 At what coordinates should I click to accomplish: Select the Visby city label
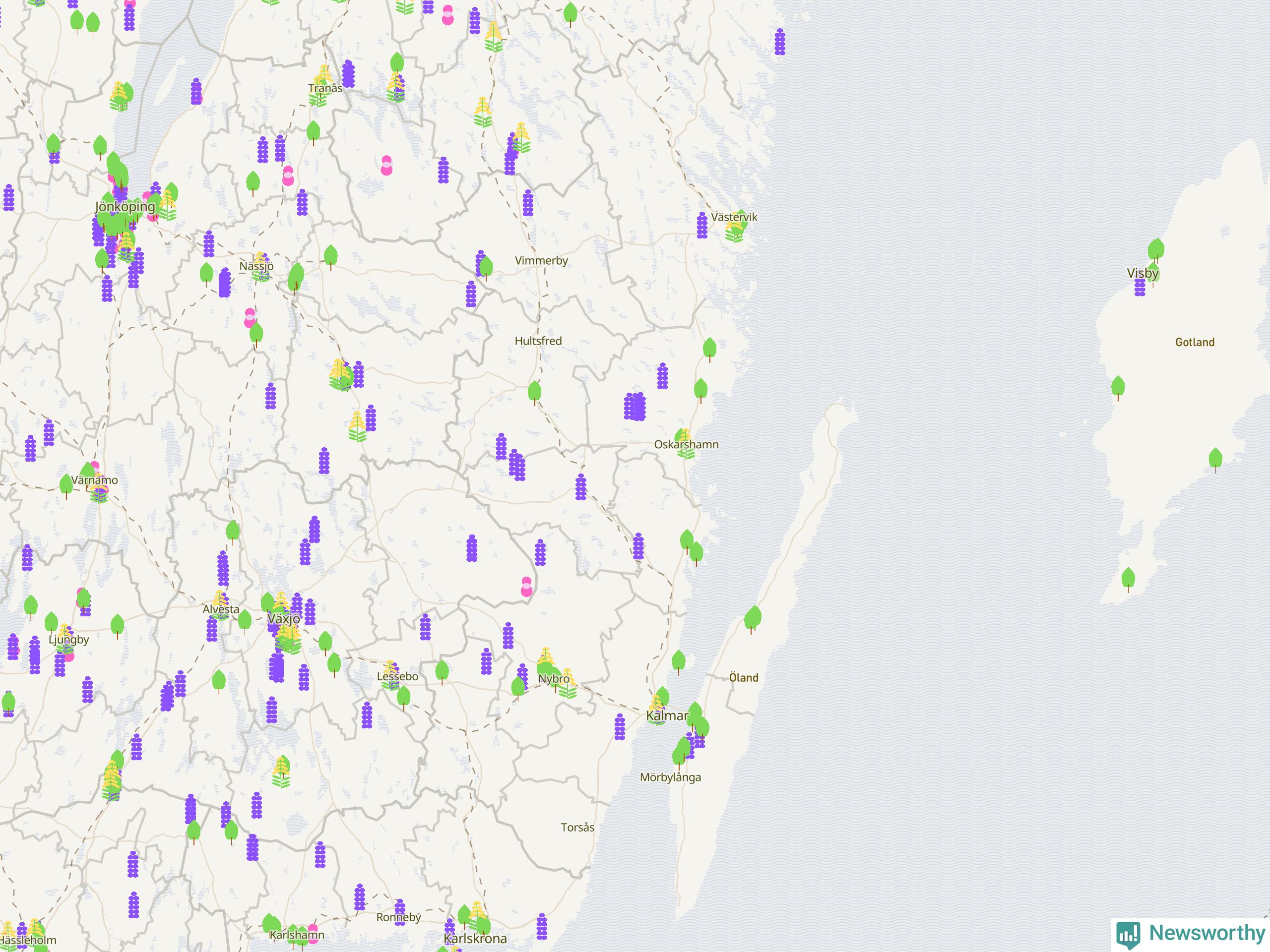1143,273
